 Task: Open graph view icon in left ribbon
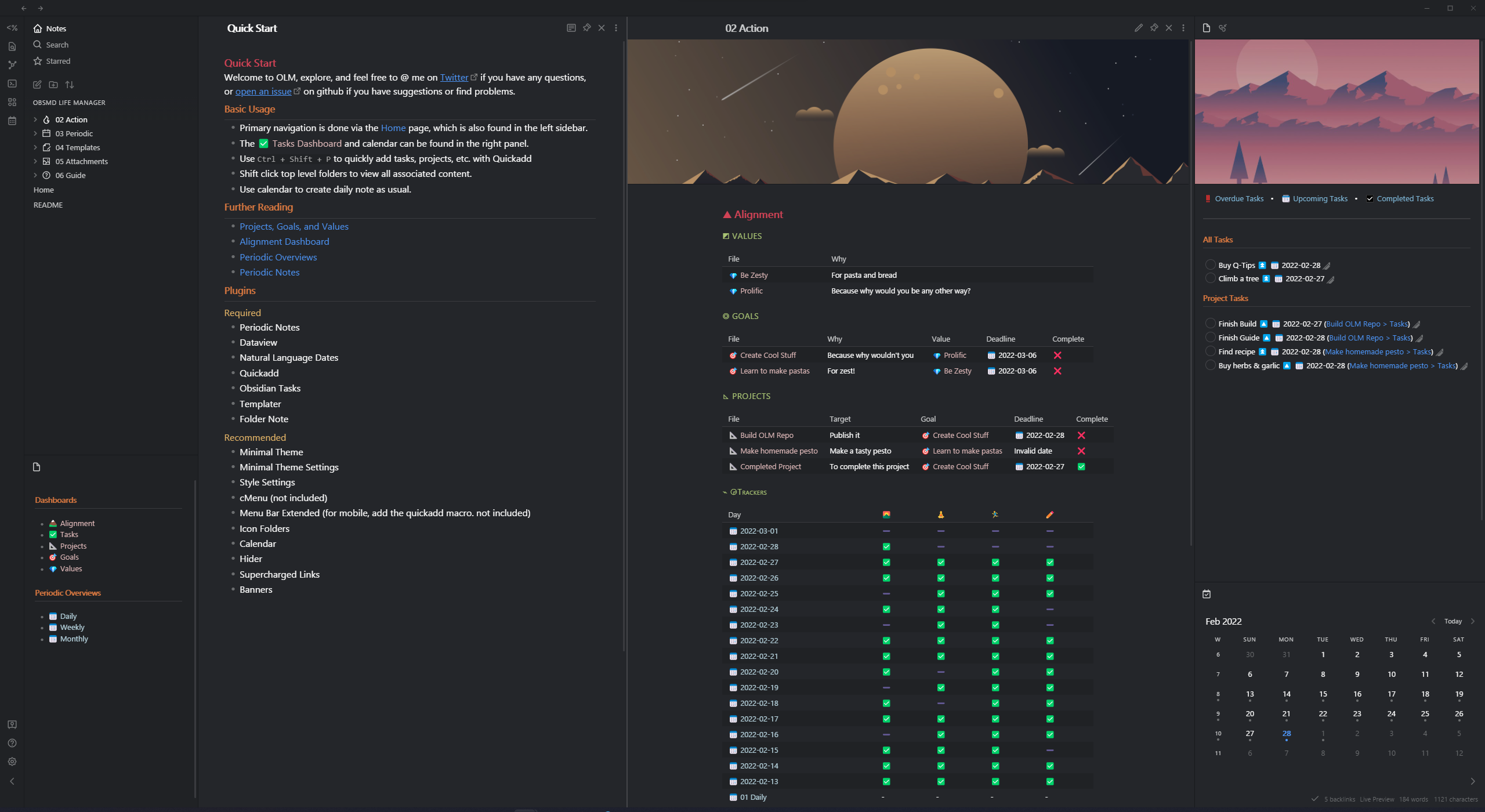(12, 65)
